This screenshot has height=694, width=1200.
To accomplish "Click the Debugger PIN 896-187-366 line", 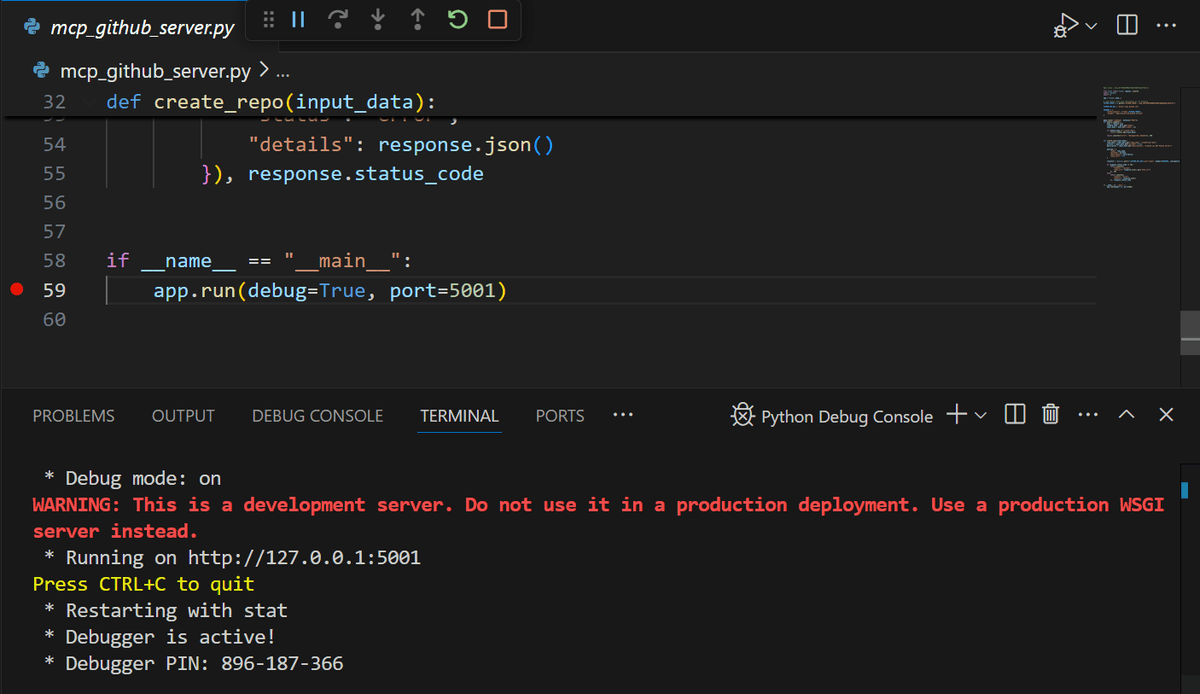I will pos(194,664).
